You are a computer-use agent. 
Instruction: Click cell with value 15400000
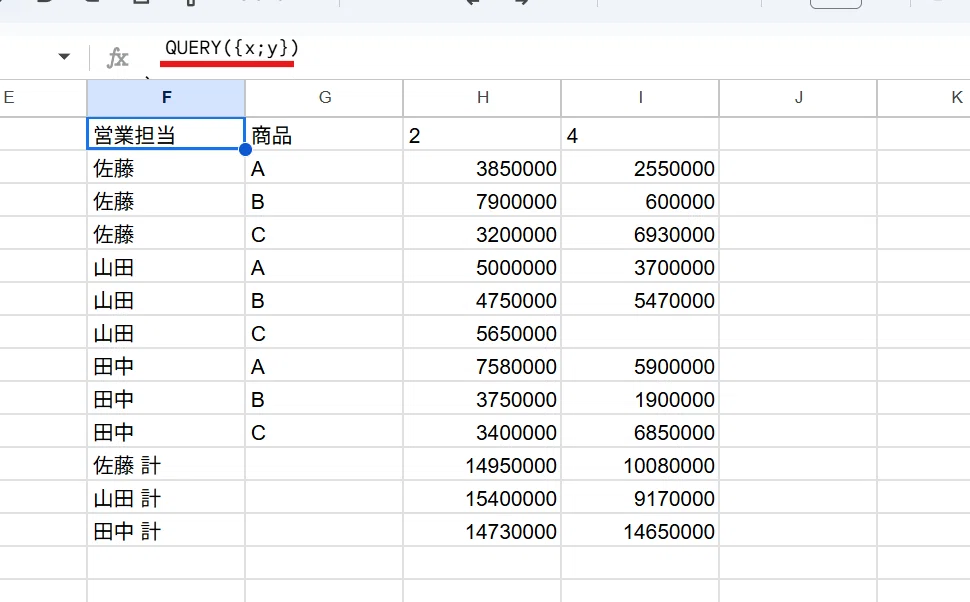click(x=483, y=498)
